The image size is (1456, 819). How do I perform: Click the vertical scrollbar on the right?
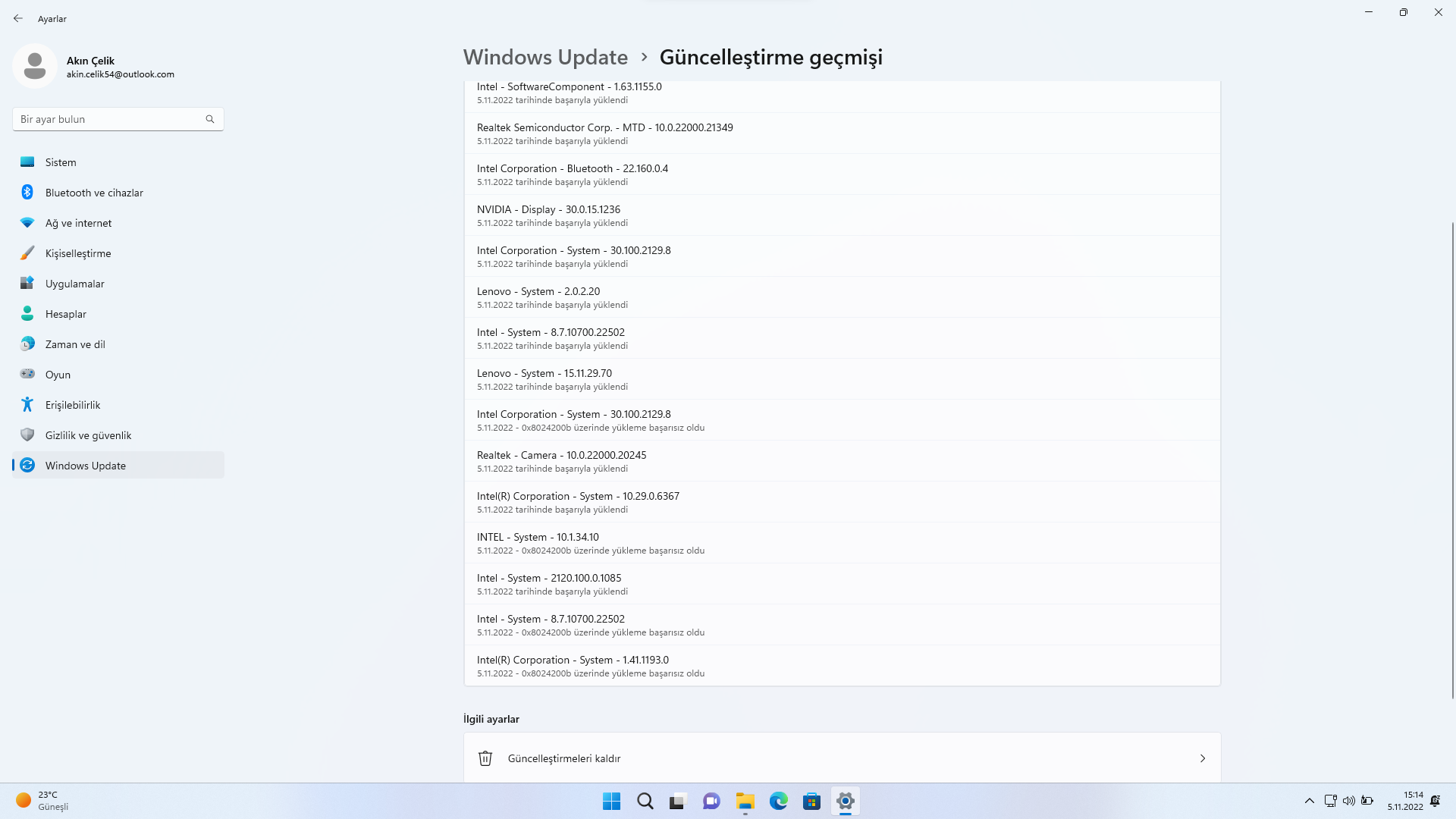click(1452, 459)
